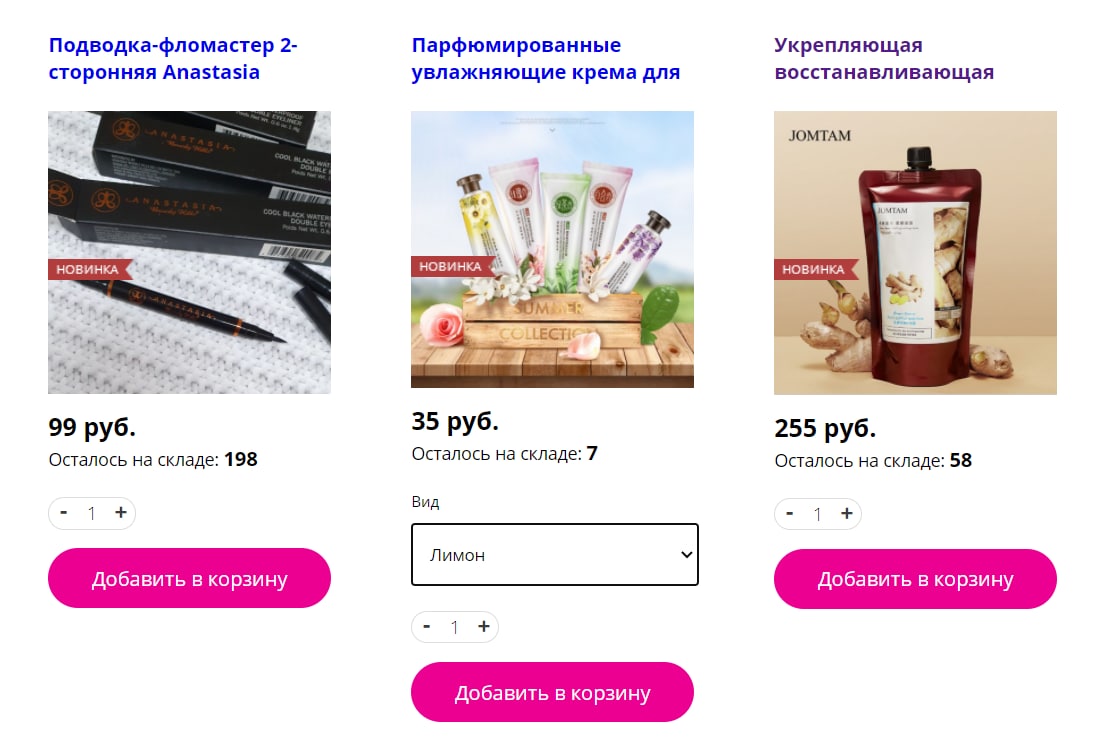Screen dimensions: 1101x741
Task: Open the Парфюмированные увлажняющие крема link
Action: pyautogui.click(x=546, y=58)
